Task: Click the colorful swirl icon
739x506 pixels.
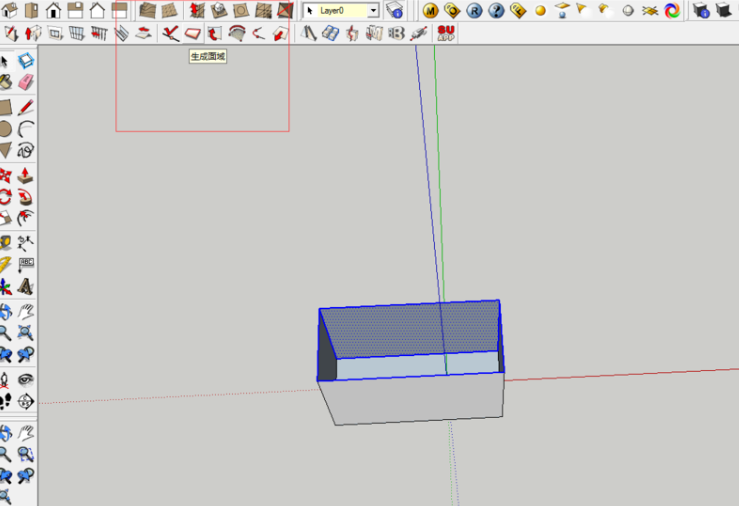Action: (673, 10)
